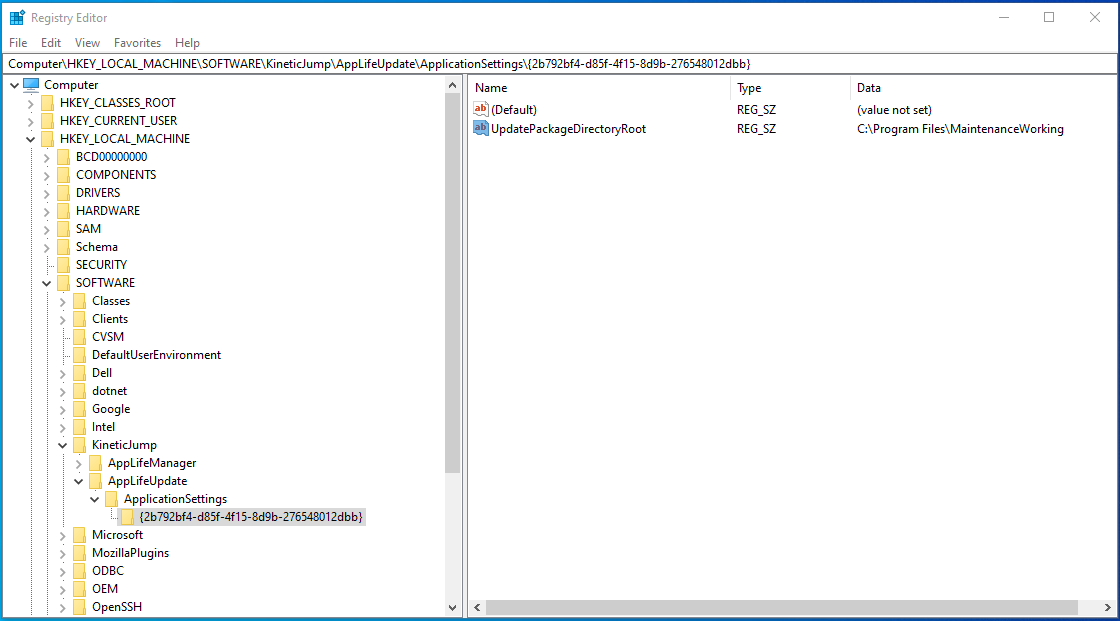The height and width of the screenshot is (621, 1120).
Task: Collapse the Computer root node
Action: [x=14, y=85]
